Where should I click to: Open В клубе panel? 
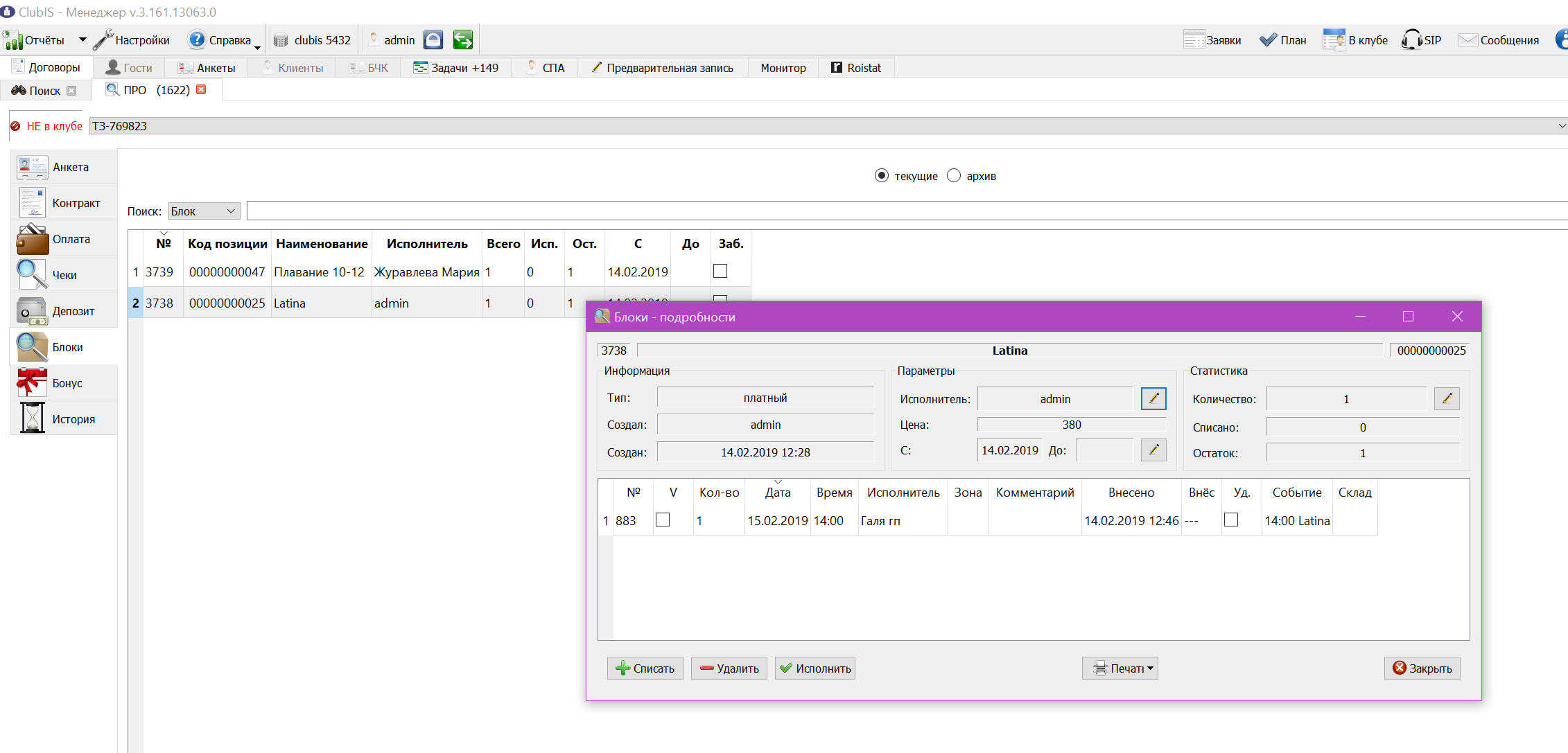coord(1355,40)
